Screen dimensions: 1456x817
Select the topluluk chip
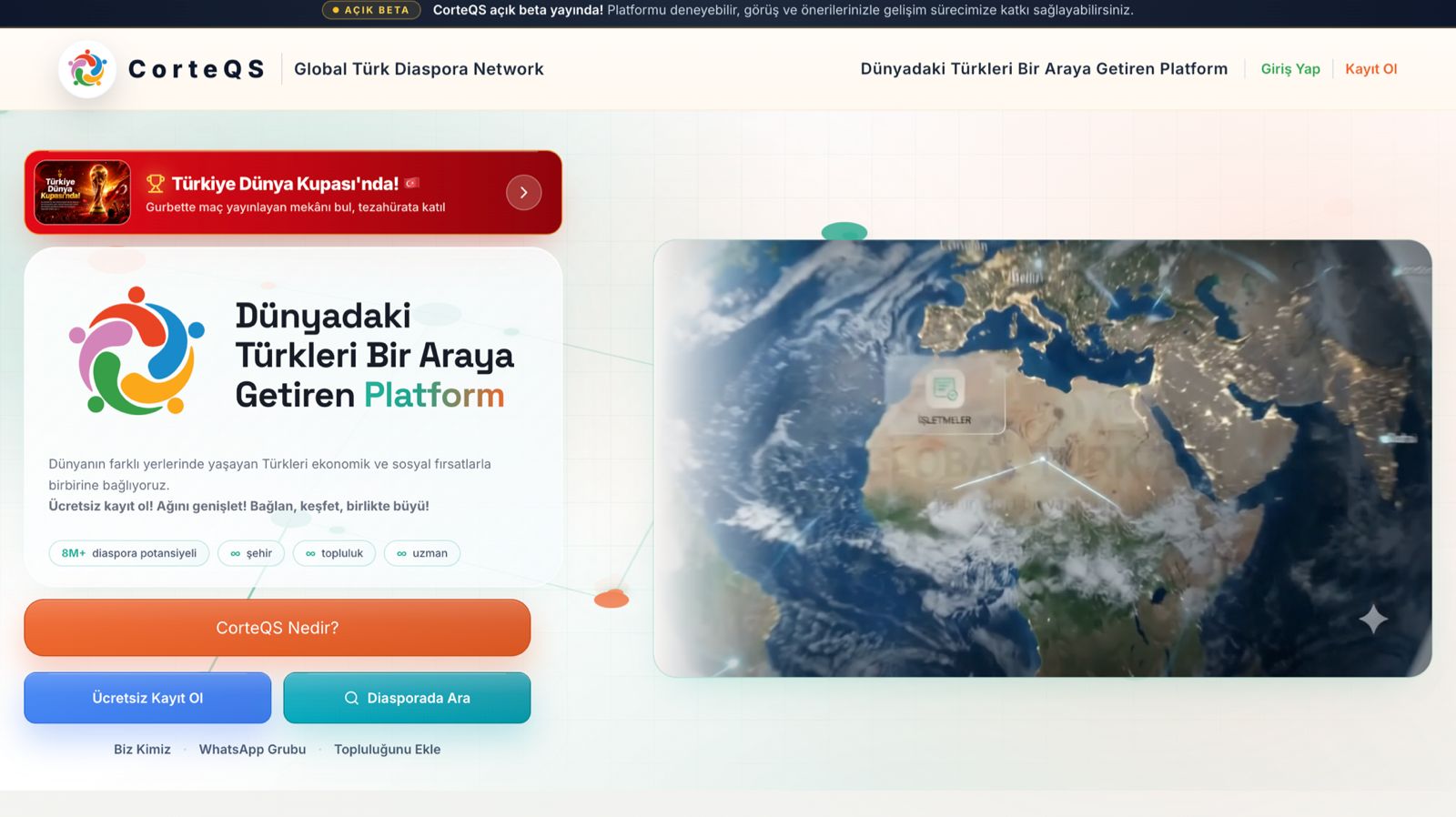(x=334, y=553)
